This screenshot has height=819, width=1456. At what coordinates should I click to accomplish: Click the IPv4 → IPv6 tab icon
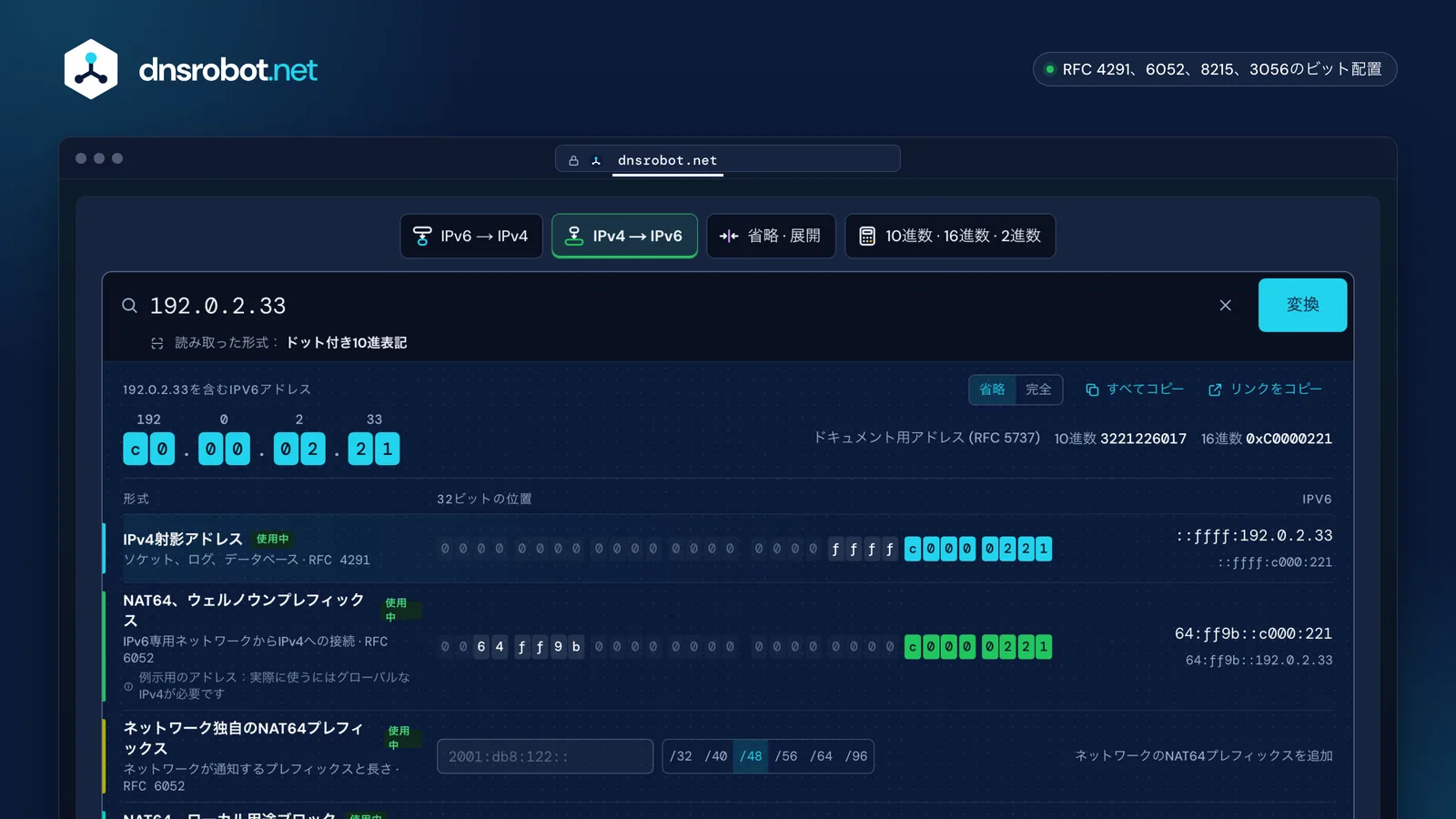[574, 236]
